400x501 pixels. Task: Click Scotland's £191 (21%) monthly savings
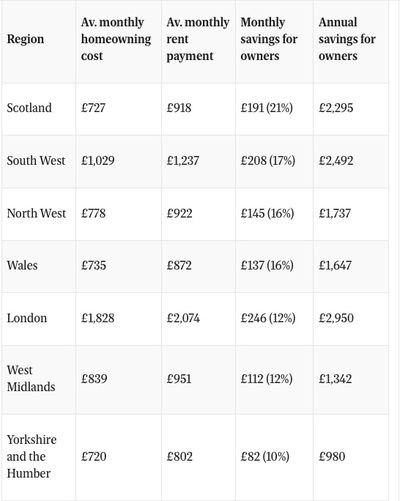(267, 108)
